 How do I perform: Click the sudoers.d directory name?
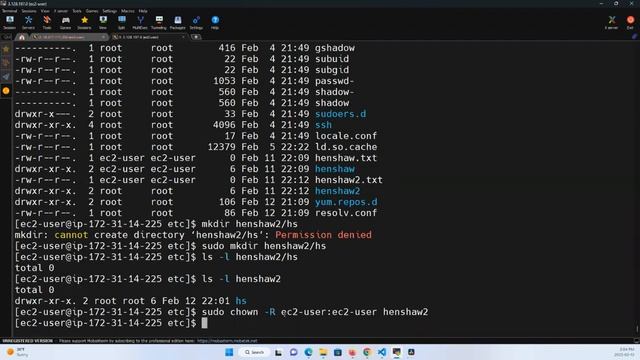(x=340, y=114)
